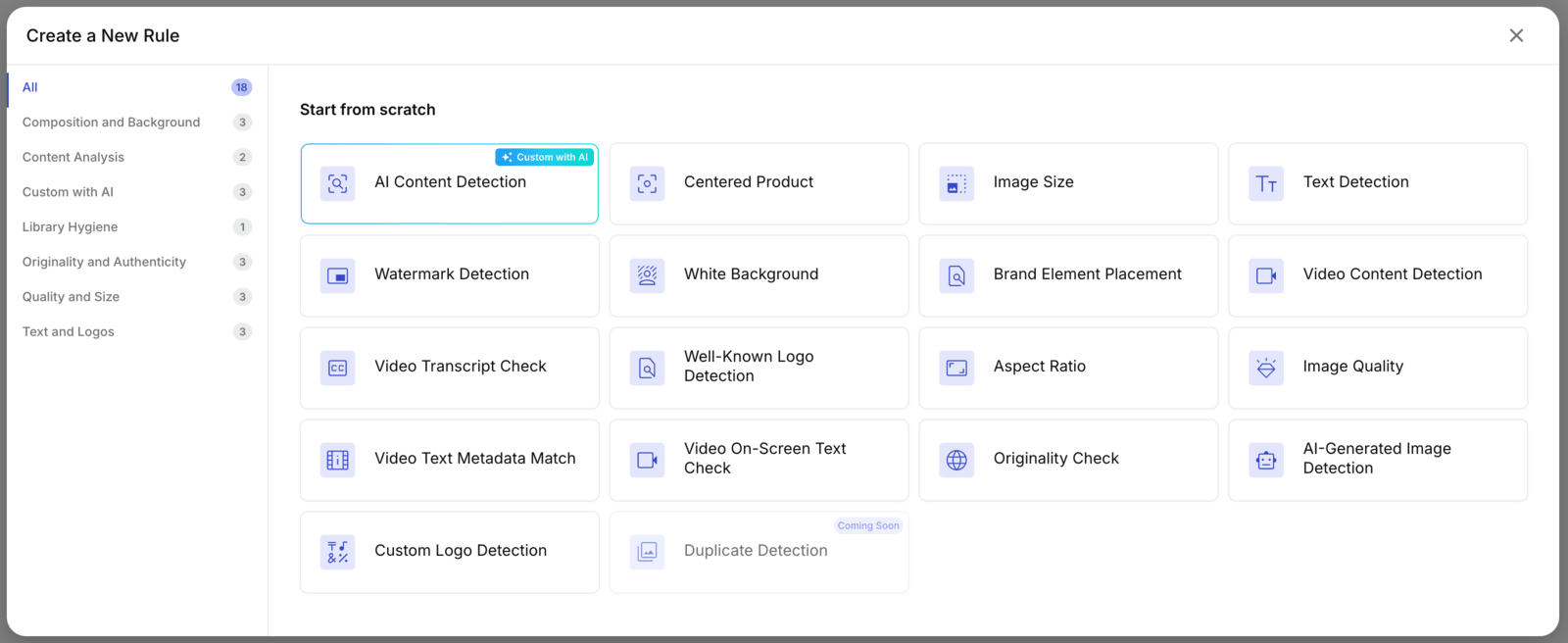Click the Video On-Screen Text Check camera icon

pyautogui.click(x=648, y=460)
